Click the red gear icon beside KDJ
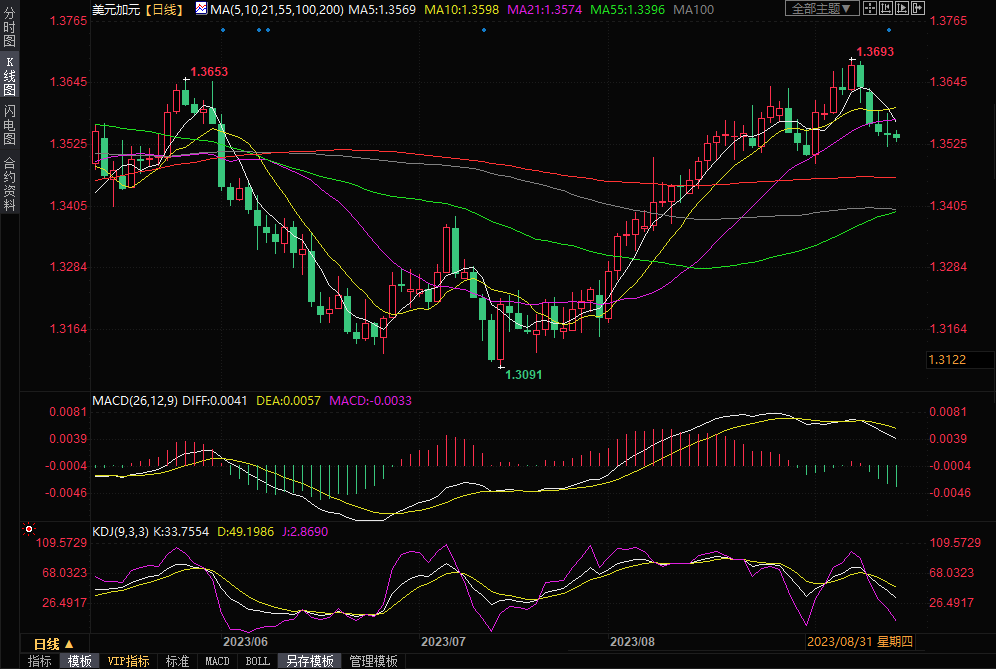The height and width of the screenshot is (669, 996). click(29, 529)
